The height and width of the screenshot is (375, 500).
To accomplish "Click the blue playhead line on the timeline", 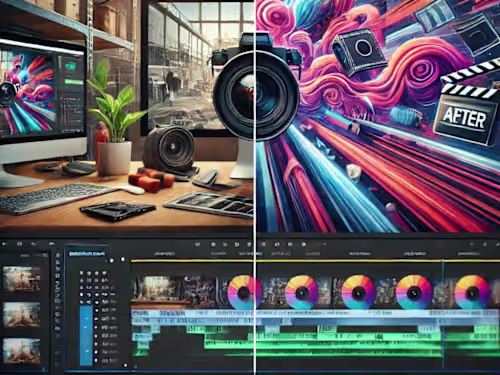I will tap(443, 313).
